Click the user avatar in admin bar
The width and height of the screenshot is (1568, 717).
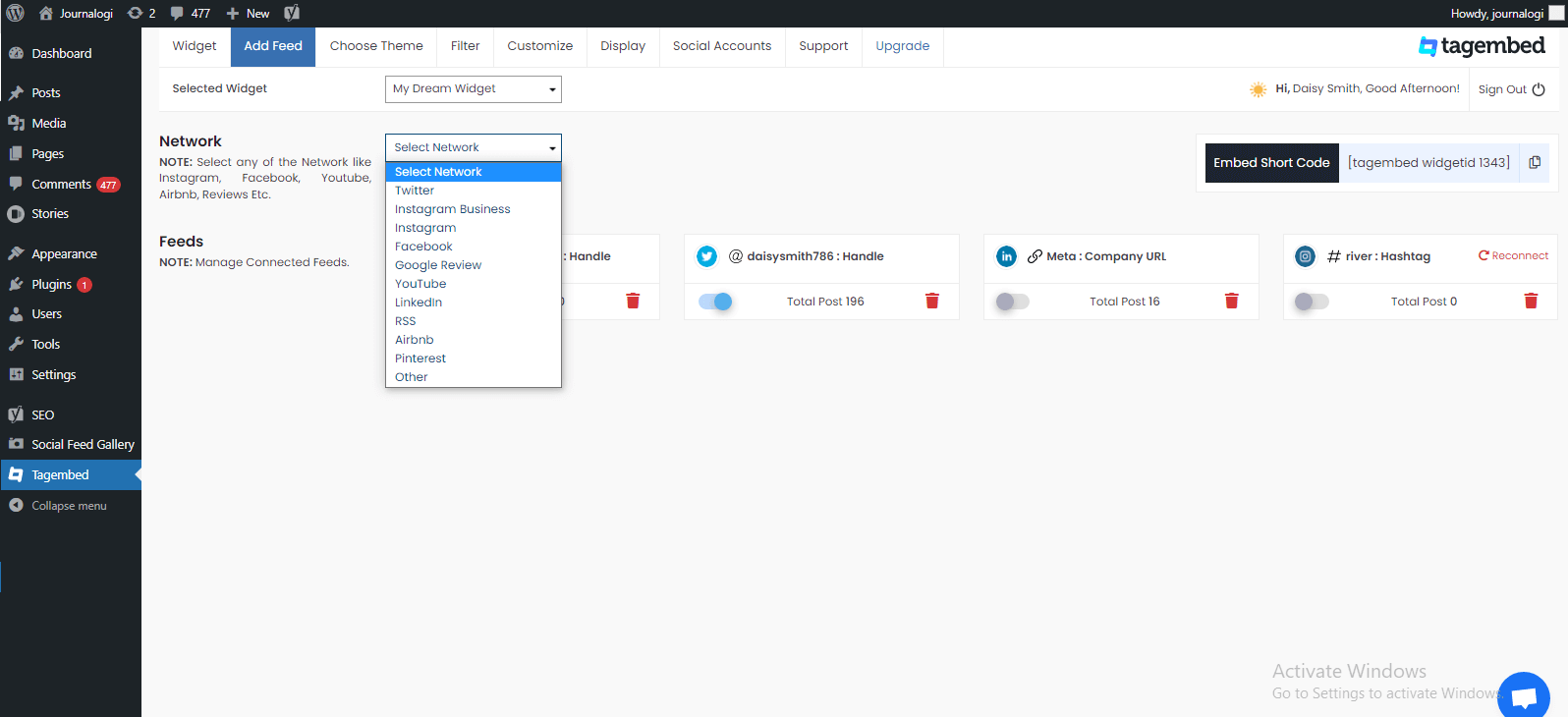click(x=1556, y=14)
